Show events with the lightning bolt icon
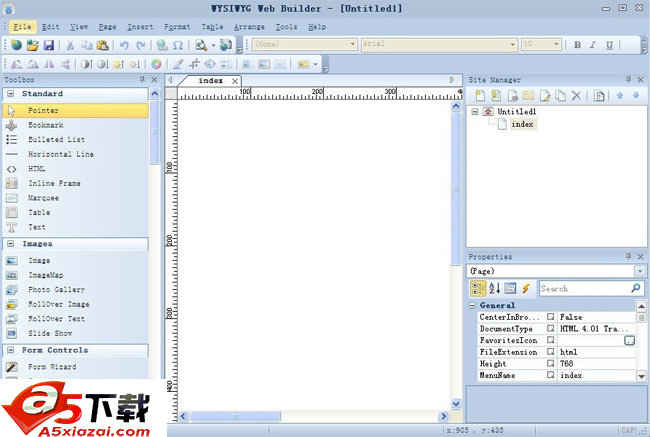650x437 pixels. pos(526,288)
